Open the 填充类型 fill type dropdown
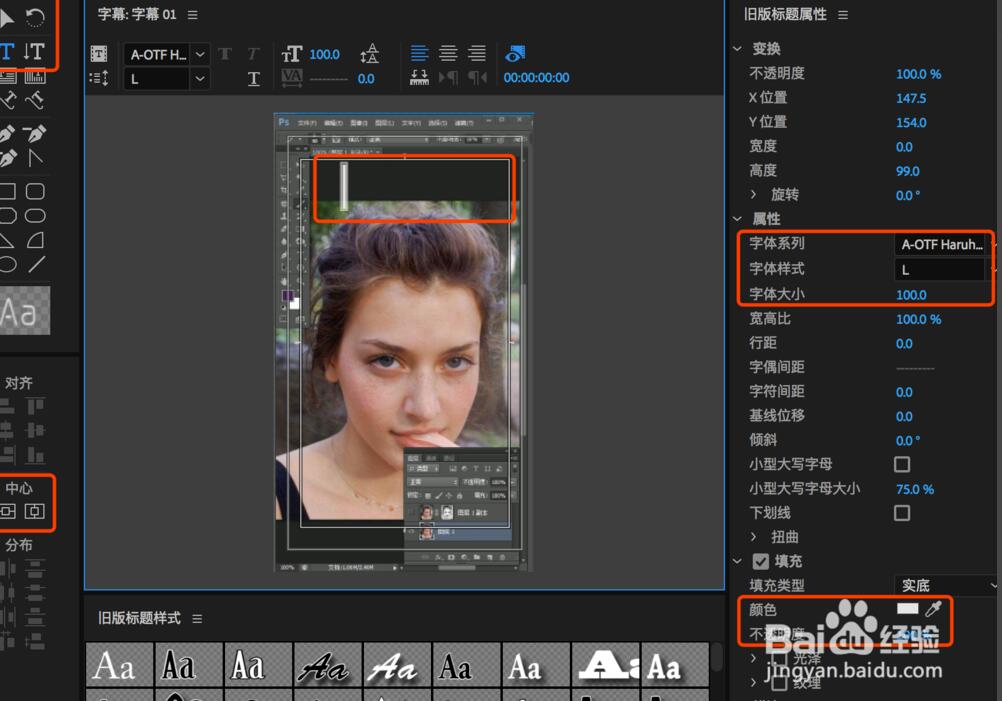 point(945,585)
